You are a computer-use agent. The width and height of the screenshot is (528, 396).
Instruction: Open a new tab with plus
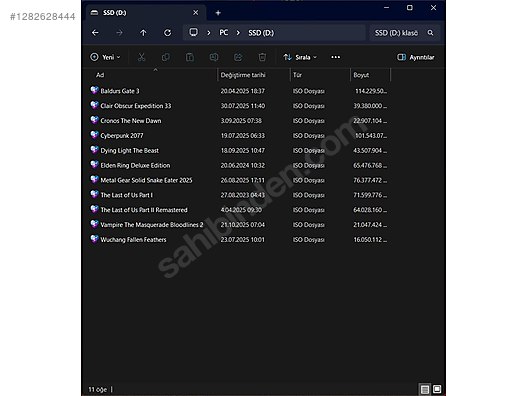pyautogui.click(x=218, y=13)
